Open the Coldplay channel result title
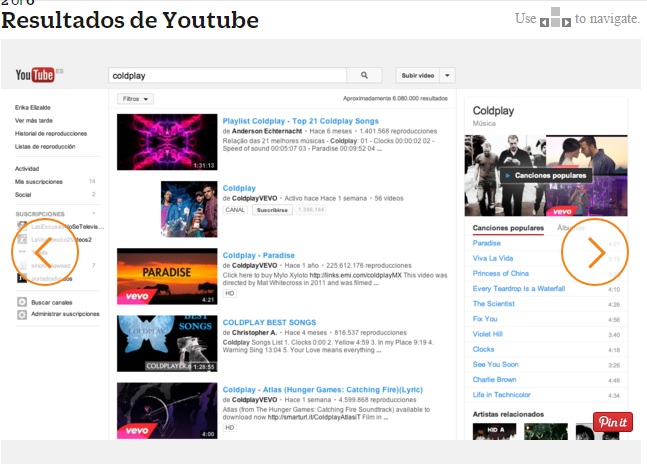The width and height of the screenshot is (647, 464). coord(239,188)
